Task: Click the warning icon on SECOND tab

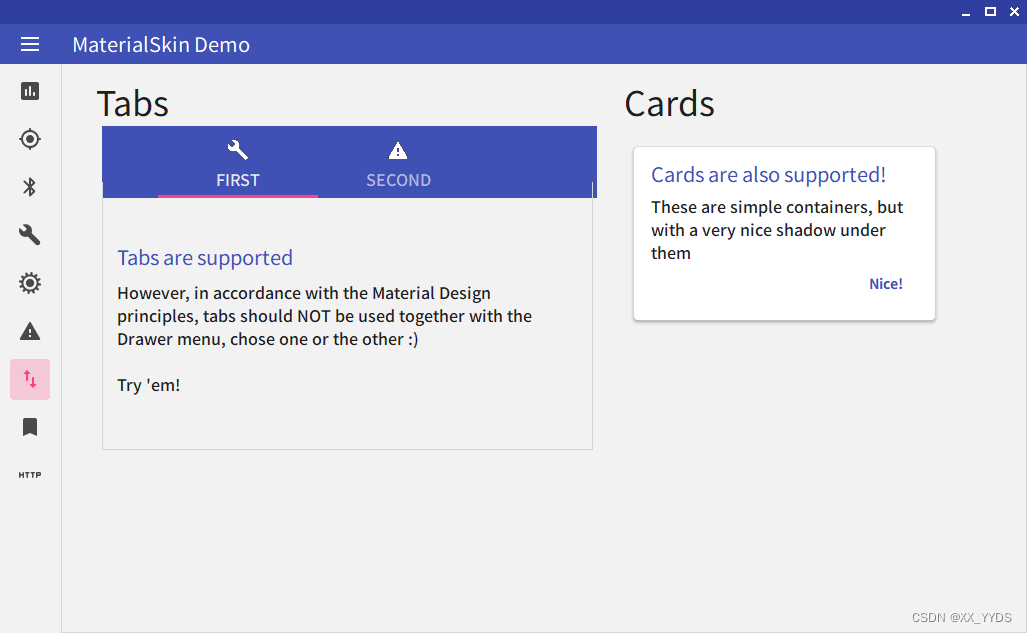Action: 398,151
